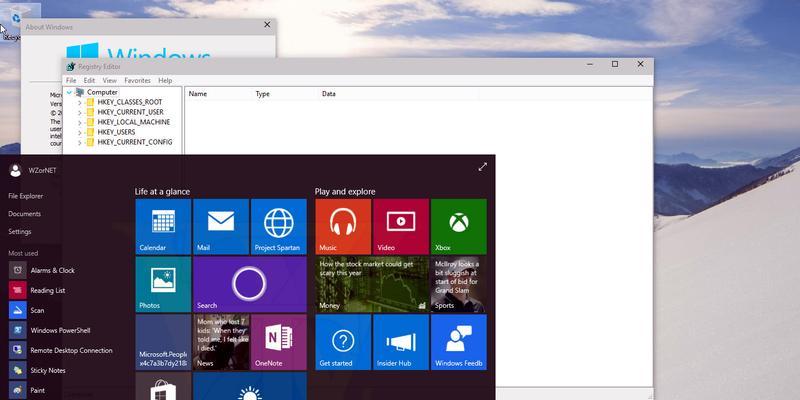The height and width of the screenshot is (400, 800).
Task: Open the Insider Hub tile
Action: pyautogui.click(x=401, y=342)
